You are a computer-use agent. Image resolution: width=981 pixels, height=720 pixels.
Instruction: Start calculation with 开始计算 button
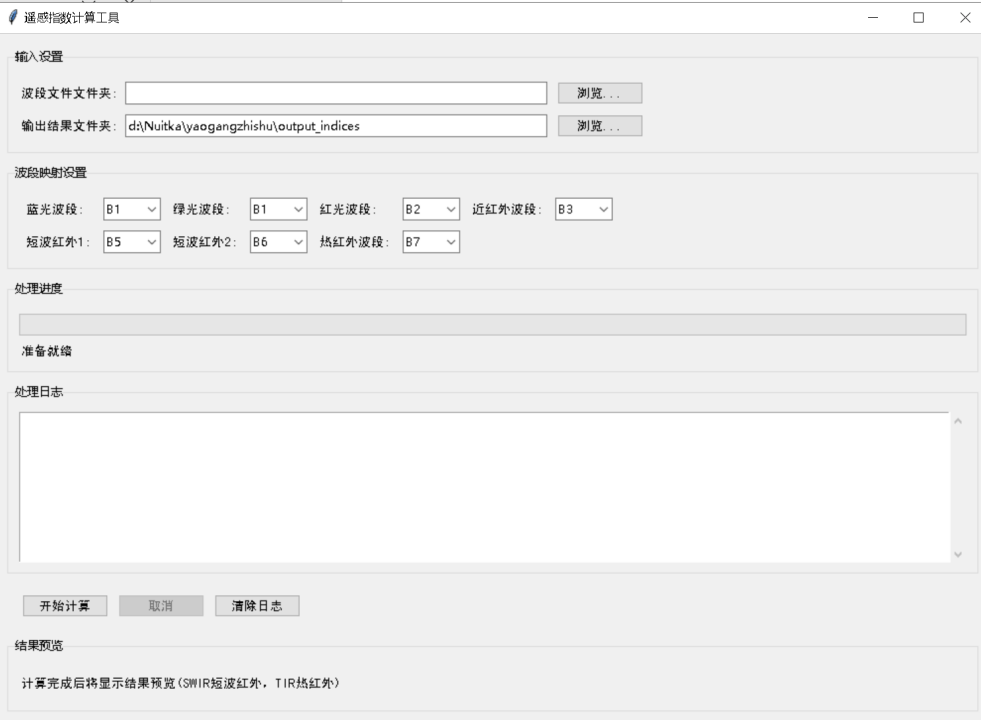65,606
